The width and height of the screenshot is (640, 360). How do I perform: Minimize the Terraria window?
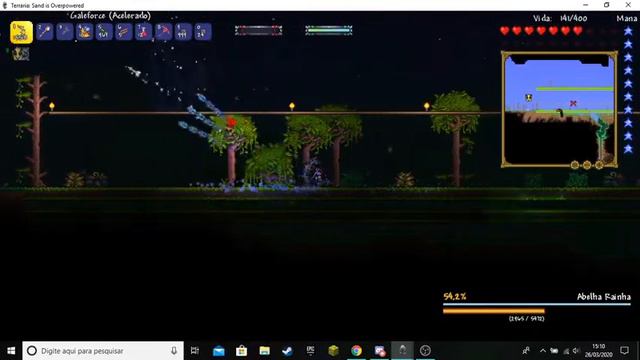pyautogui.click(x=586, y=5)
